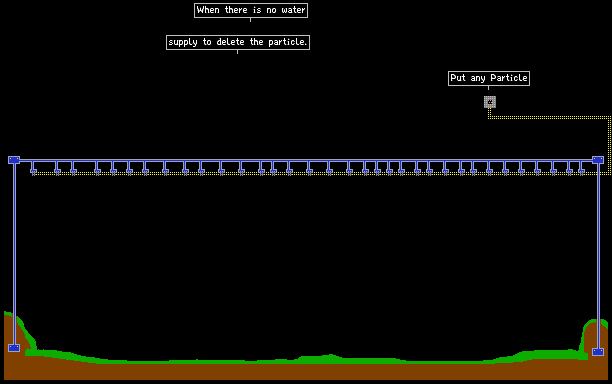Click the left vertical blue pipe
This screenshot has height=384, width=612.
(14, 254)
